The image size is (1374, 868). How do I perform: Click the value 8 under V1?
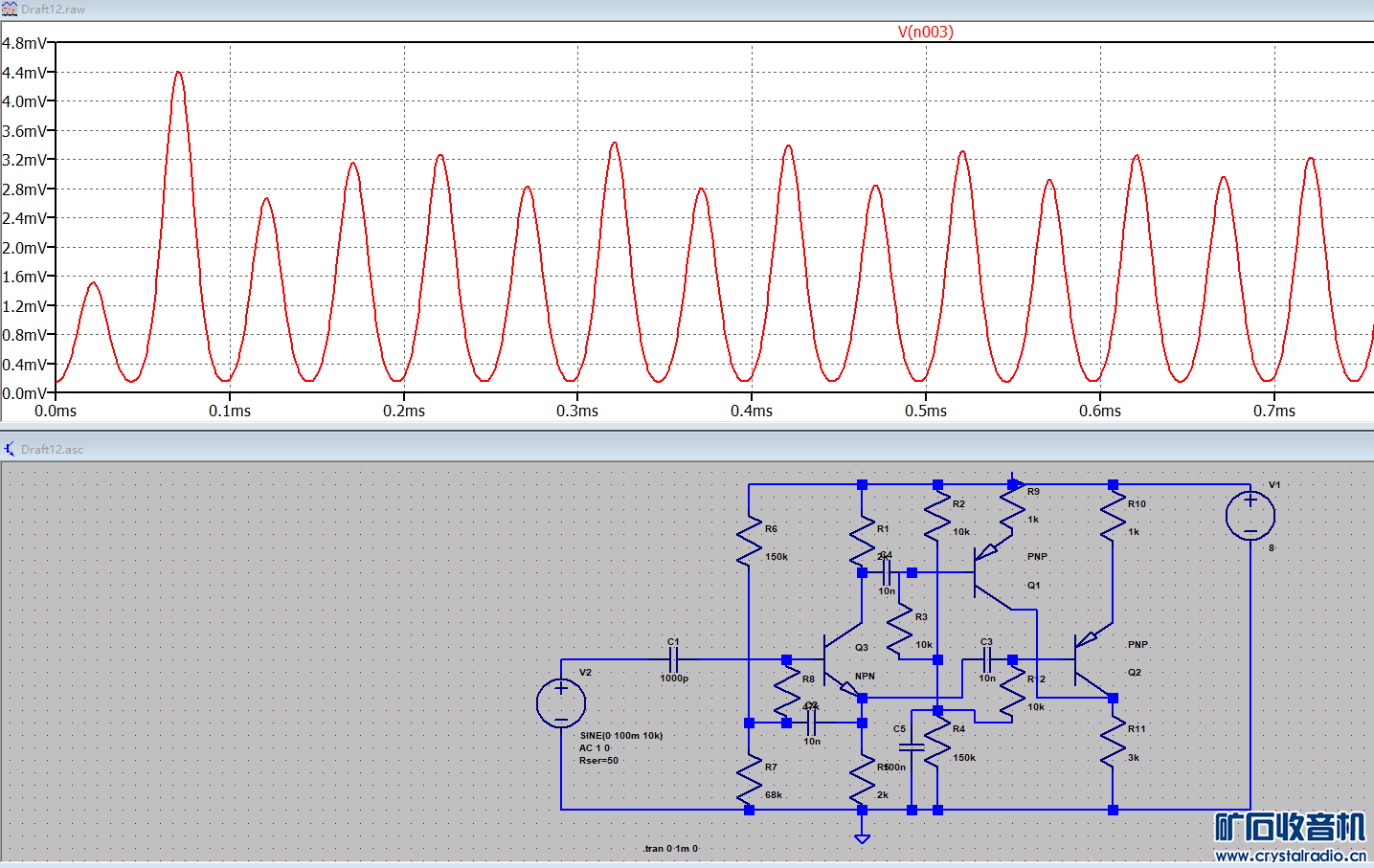(x=1272, y=548)
